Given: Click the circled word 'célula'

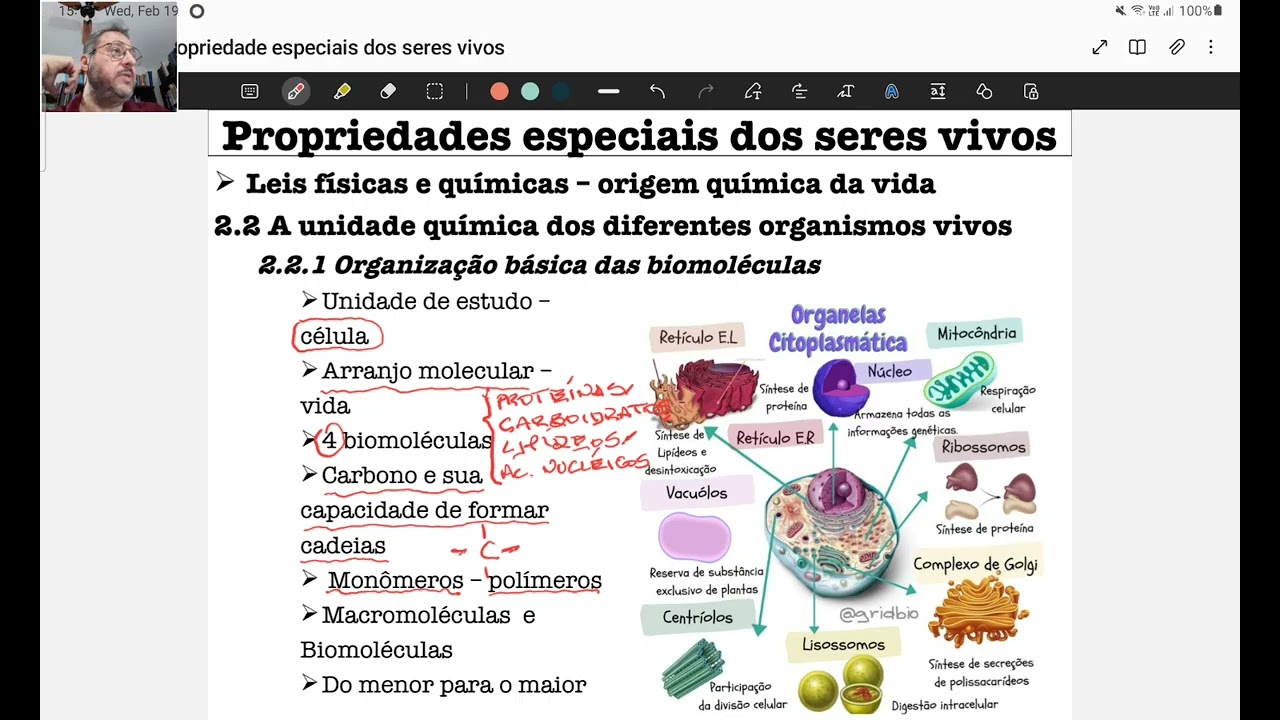Looking at the screenshot, I should tap(335, 336).
